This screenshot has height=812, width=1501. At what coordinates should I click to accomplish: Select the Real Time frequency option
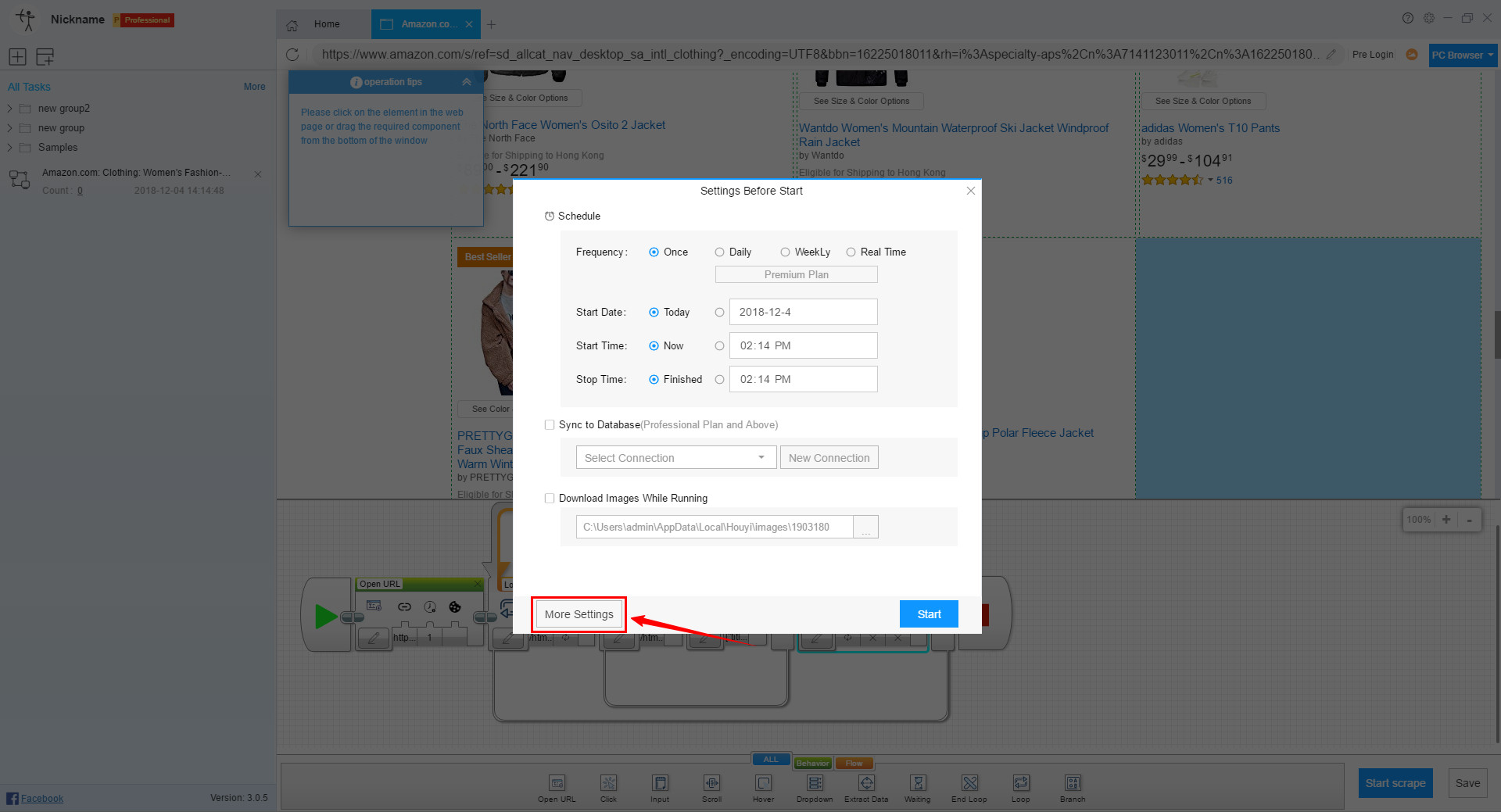point(851,252)
